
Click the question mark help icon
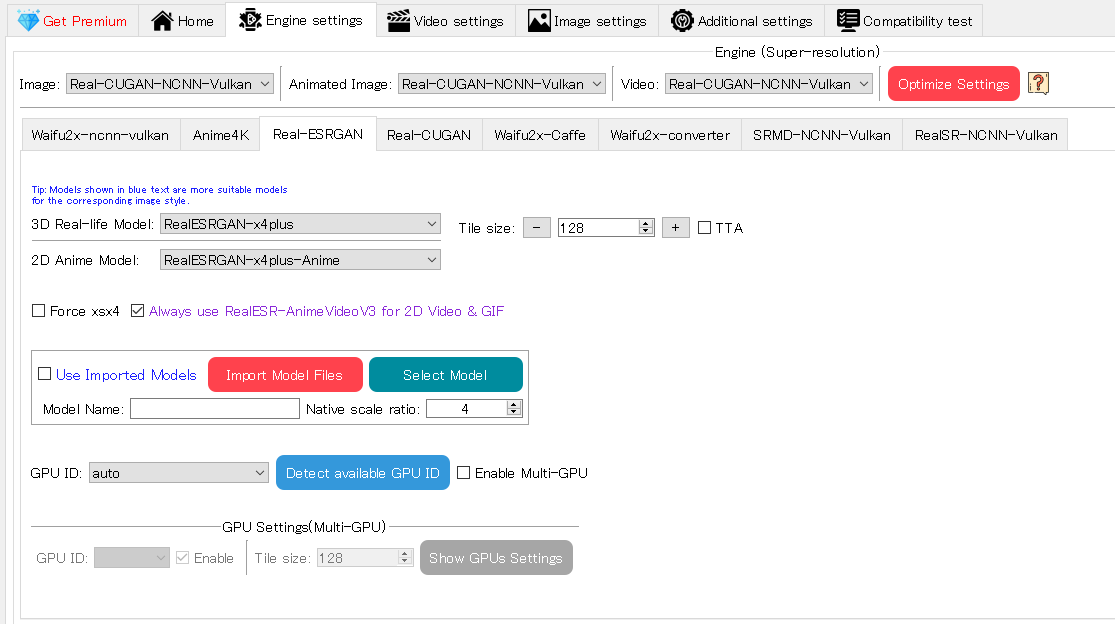pos(1038,84)
